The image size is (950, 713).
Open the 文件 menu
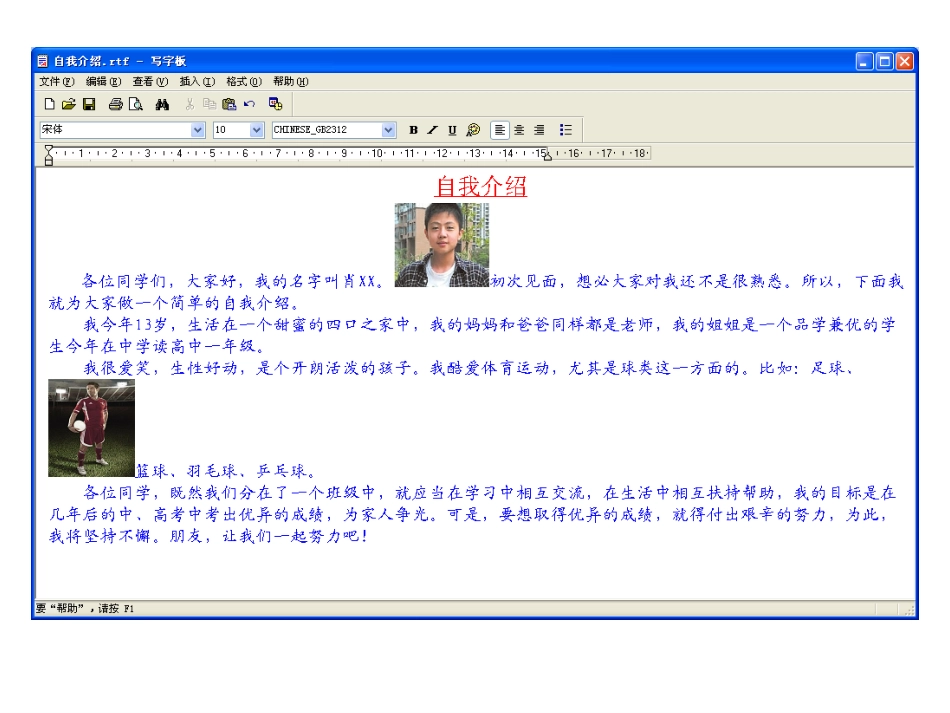click(57, 81)
